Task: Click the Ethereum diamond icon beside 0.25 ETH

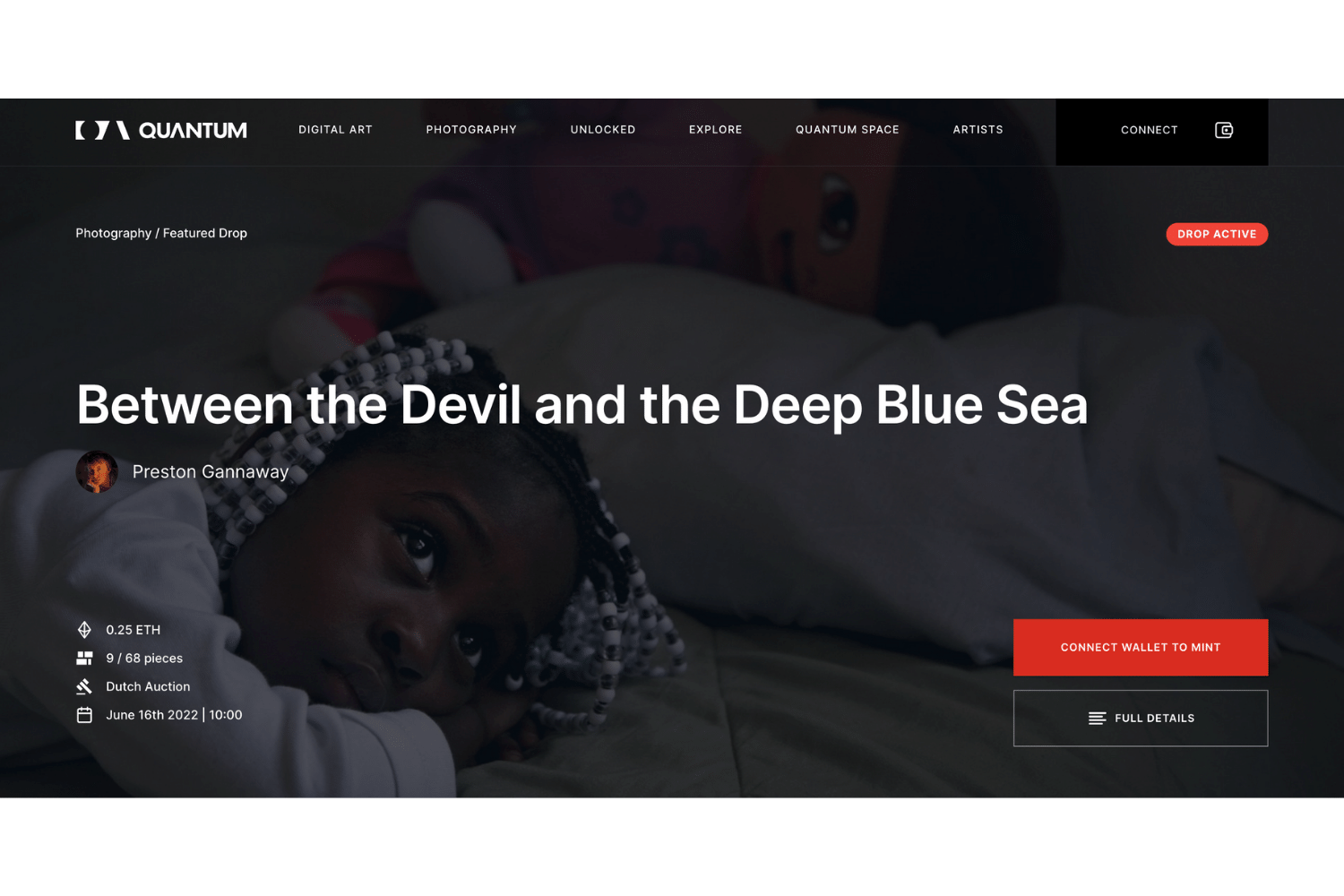Action: click(x=84, y=630)
